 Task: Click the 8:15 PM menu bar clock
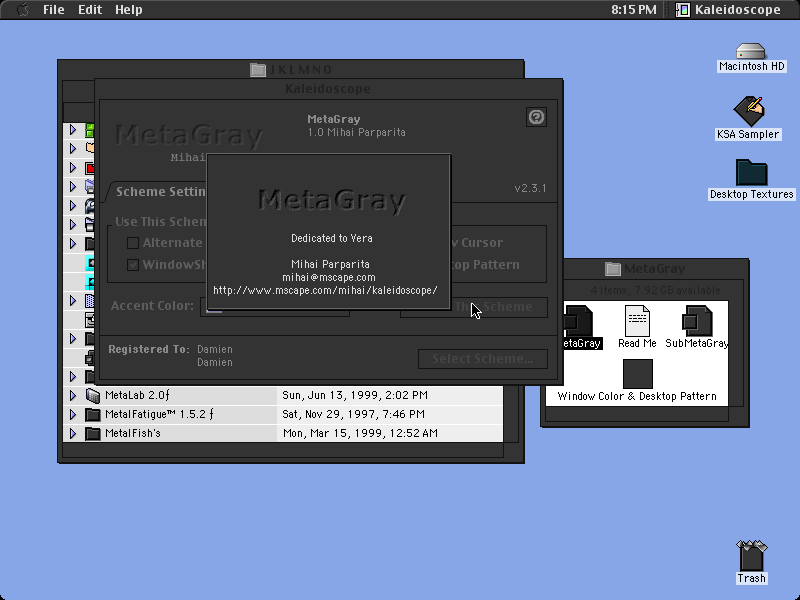[634, 9]
